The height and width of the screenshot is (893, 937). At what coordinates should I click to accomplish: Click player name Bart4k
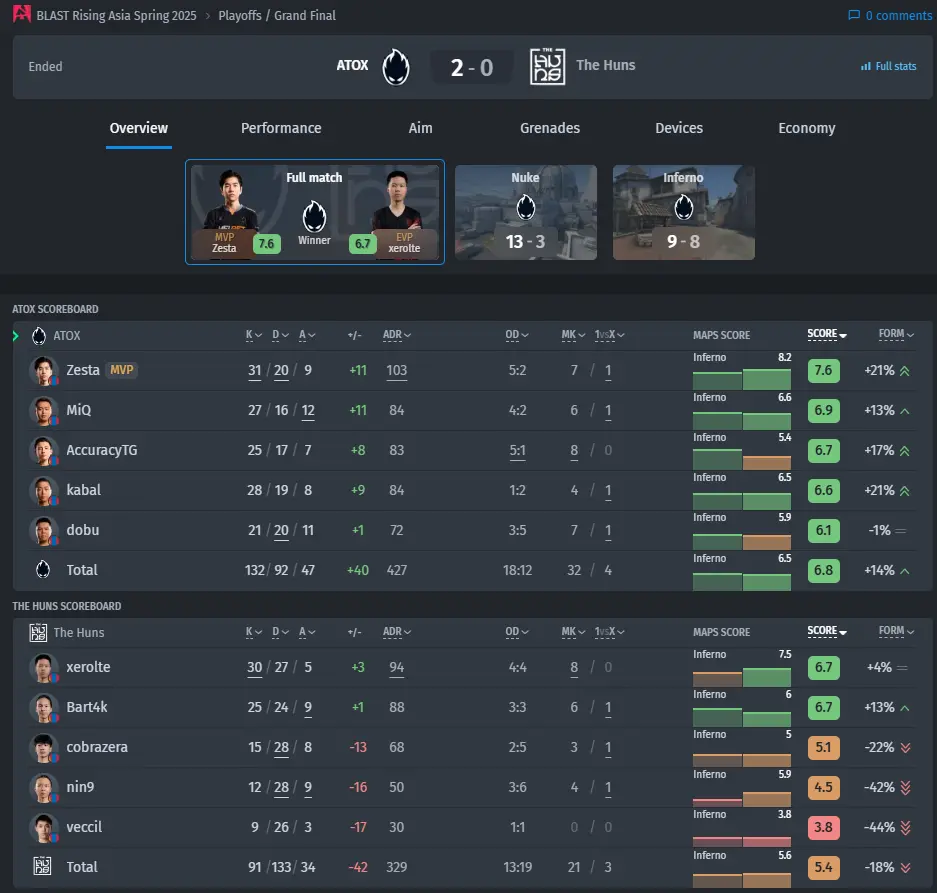[x=87, y=707]
